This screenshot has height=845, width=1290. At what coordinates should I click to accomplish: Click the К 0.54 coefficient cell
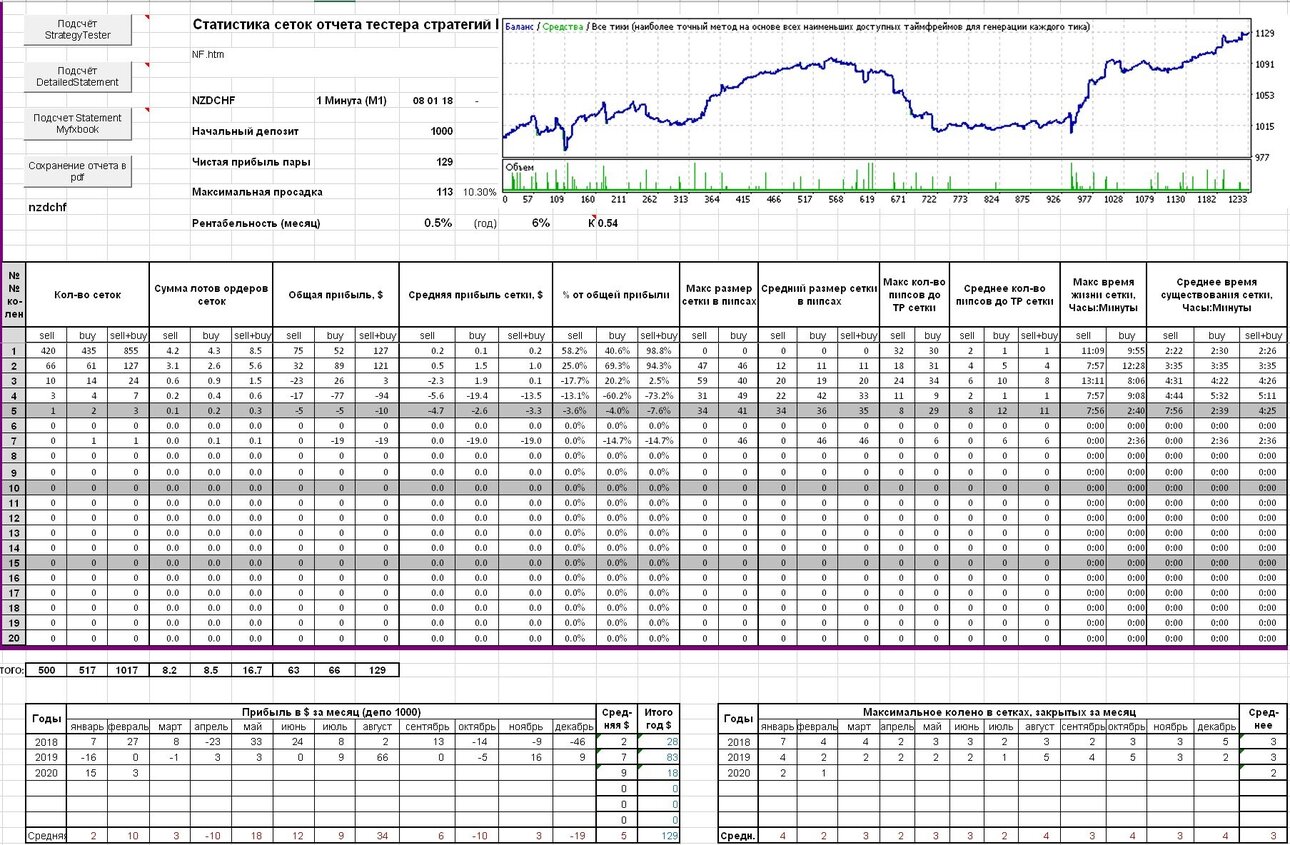pyautogui.click(x=603, y=223)
